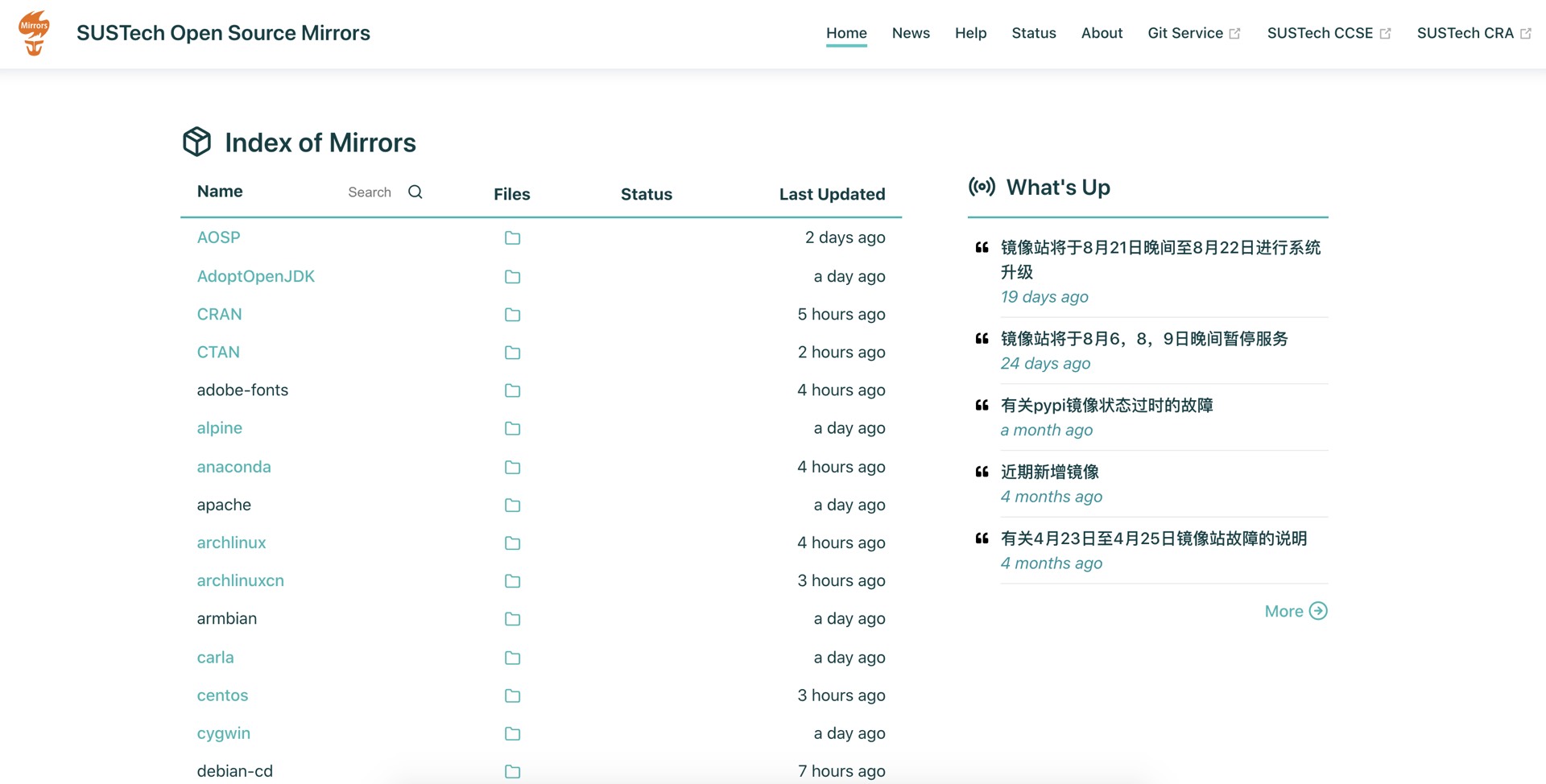Open the adobe-fonts folder icon

click(512, 390)
